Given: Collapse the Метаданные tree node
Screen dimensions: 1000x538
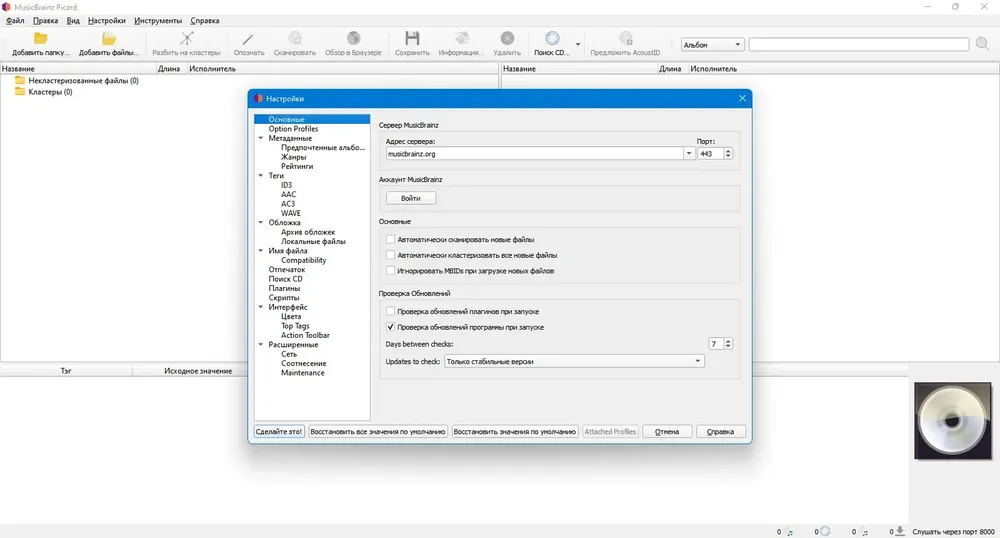Looking at the screenshot, I should 261,138.
